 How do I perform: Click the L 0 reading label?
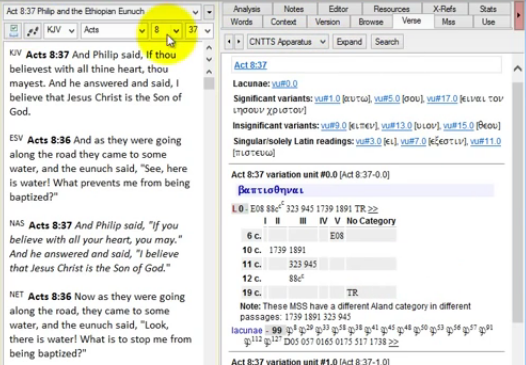[x=240, y=209]
